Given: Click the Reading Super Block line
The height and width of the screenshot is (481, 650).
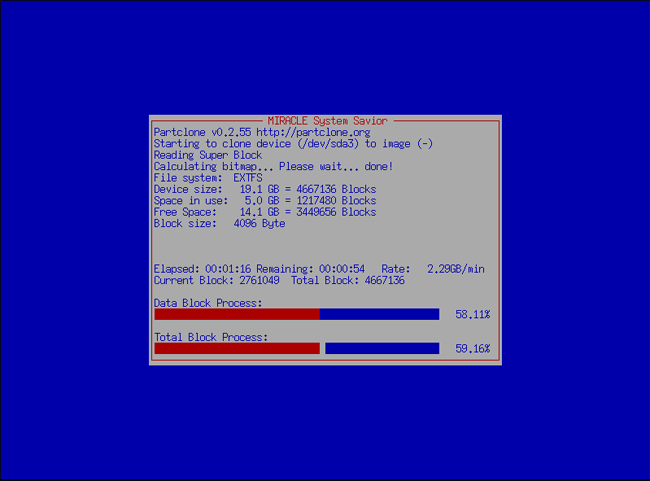Looking at the screenshot, I should coord(207,155).
